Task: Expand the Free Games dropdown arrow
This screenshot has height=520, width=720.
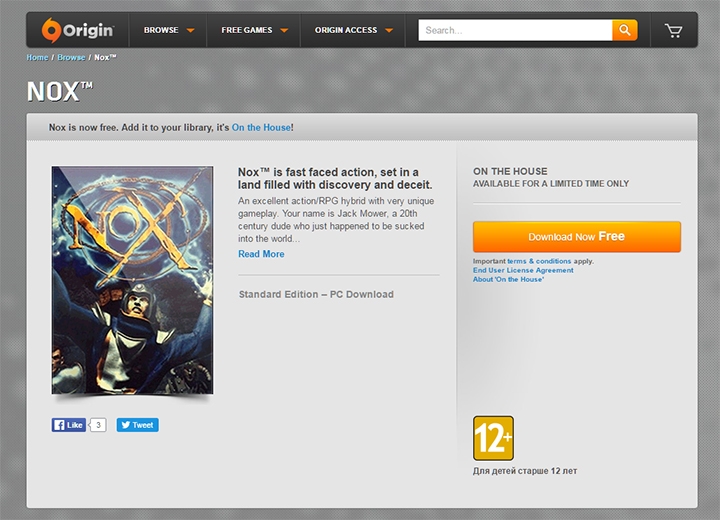Action: pos(284,31)
